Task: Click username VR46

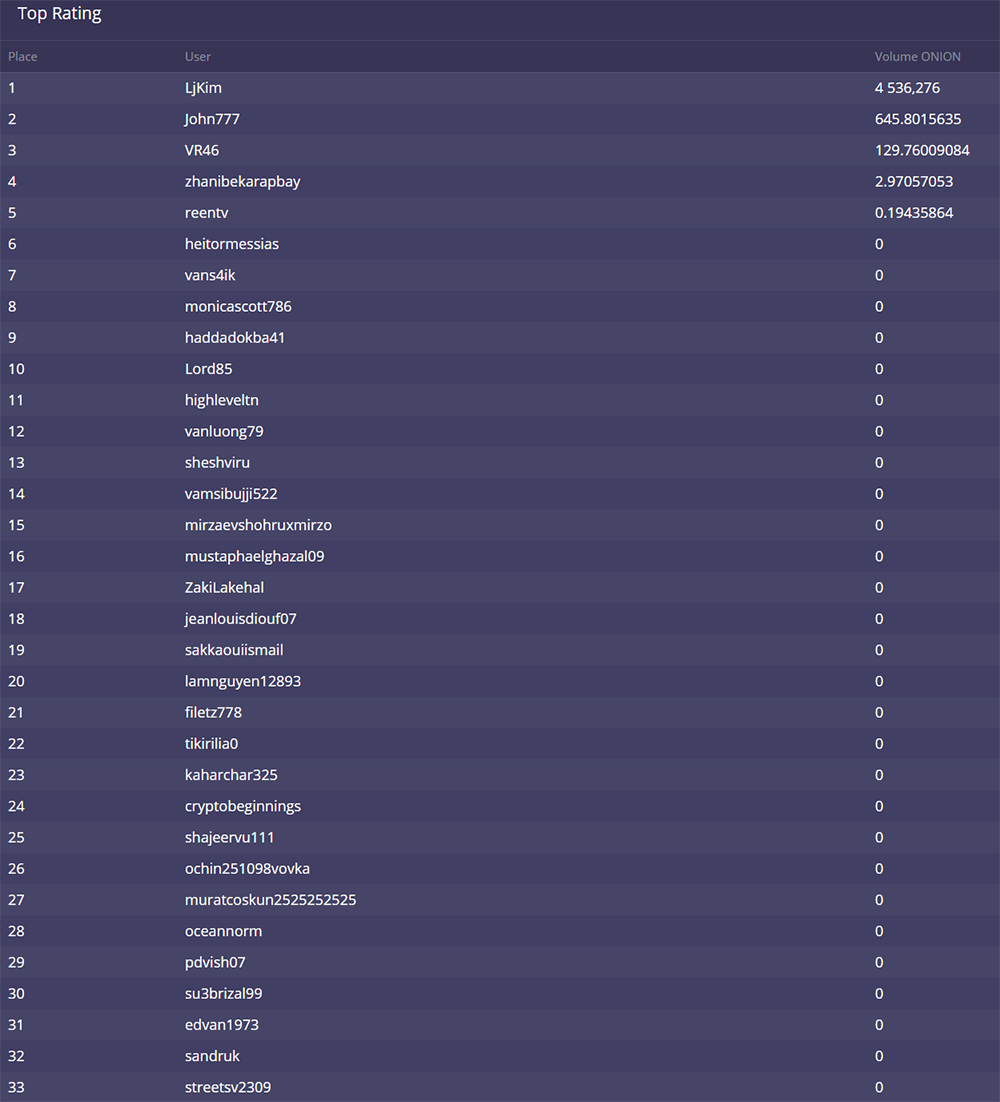Action: click(202, 150)
